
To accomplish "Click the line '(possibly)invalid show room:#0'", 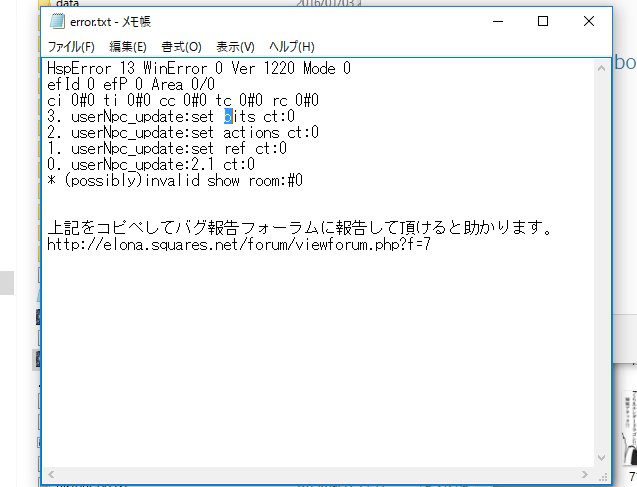I will coord(175,180).
